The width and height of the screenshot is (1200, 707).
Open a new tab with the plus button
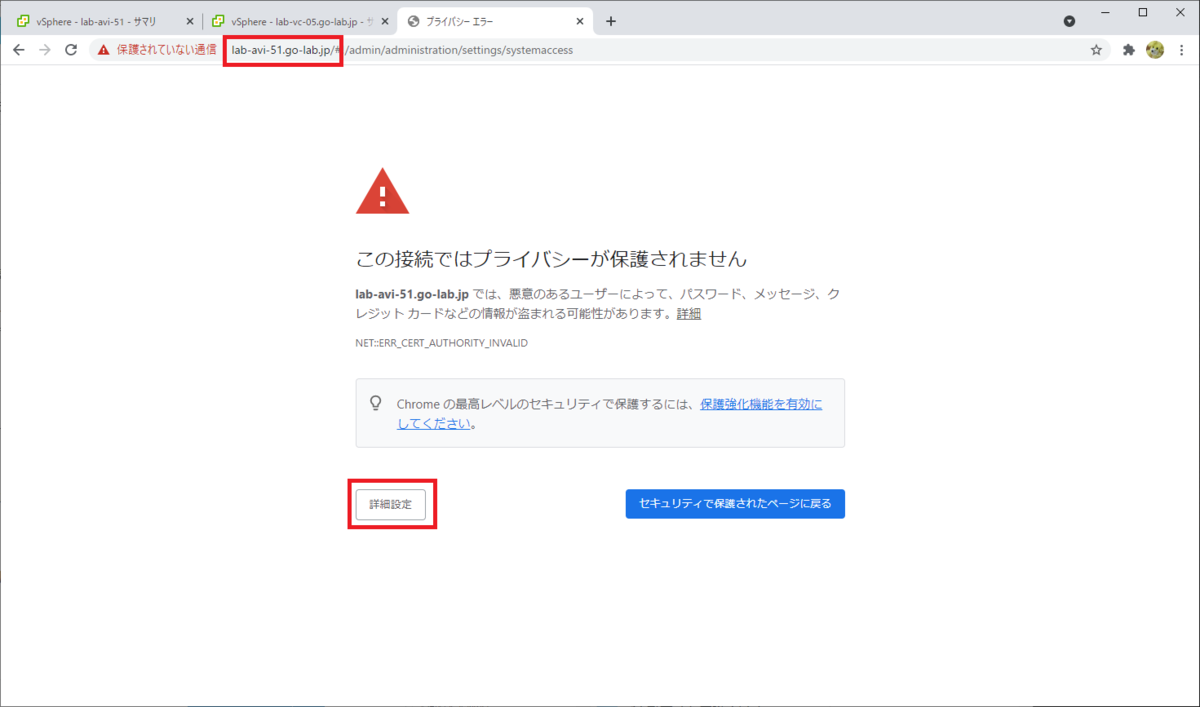[610, 20]
